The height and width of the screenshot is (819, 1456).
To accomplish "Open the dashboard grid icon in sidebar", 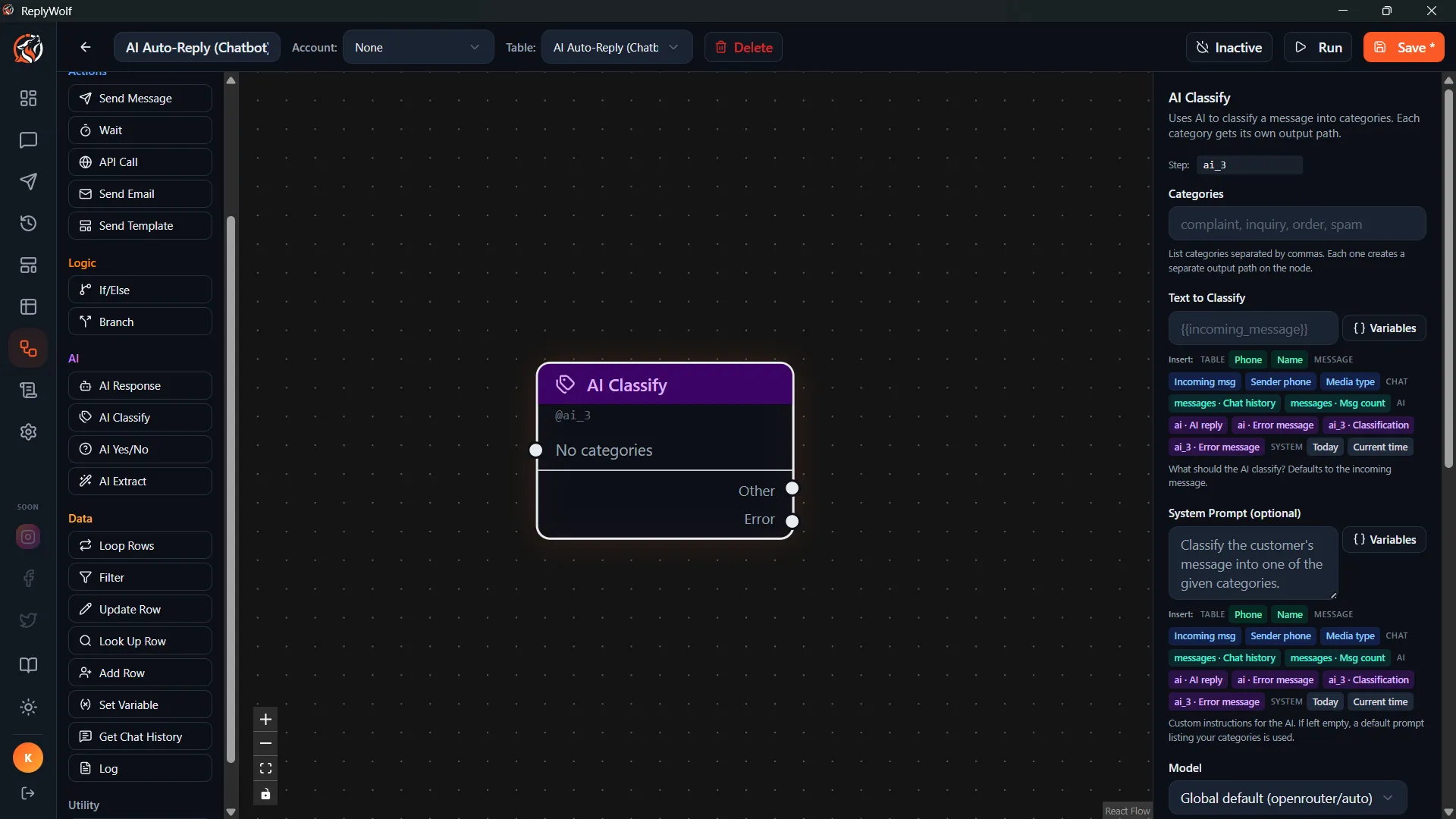I will point(28,99).
